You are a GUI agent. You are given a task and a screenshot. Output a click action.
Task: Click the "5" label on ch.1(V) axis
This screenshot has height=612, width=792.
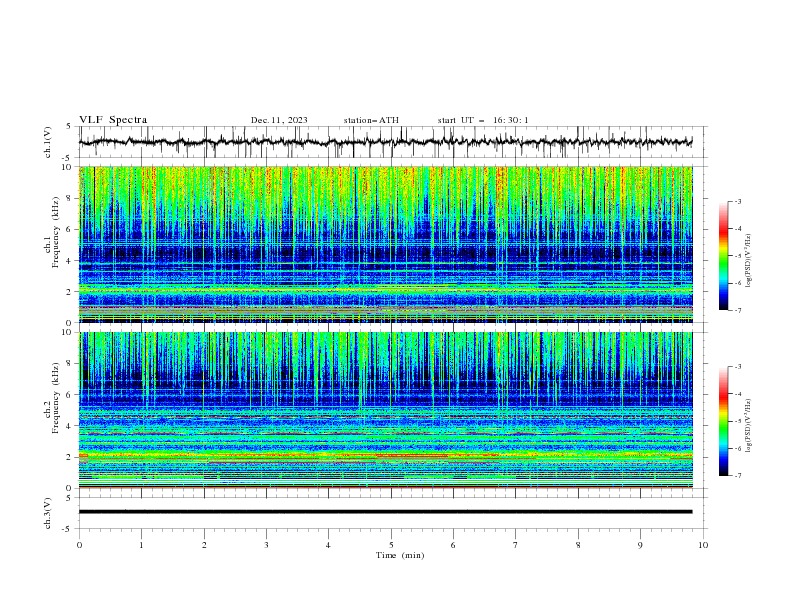tap(70, 126)
